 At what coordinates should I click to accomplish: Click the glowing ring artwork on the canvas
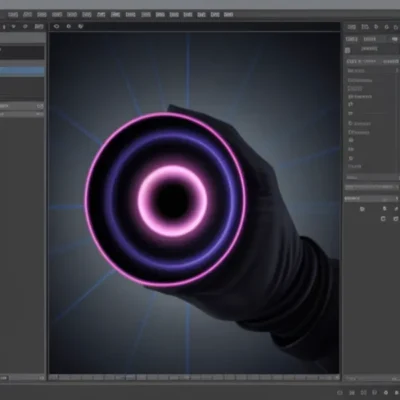click(166, 199)
